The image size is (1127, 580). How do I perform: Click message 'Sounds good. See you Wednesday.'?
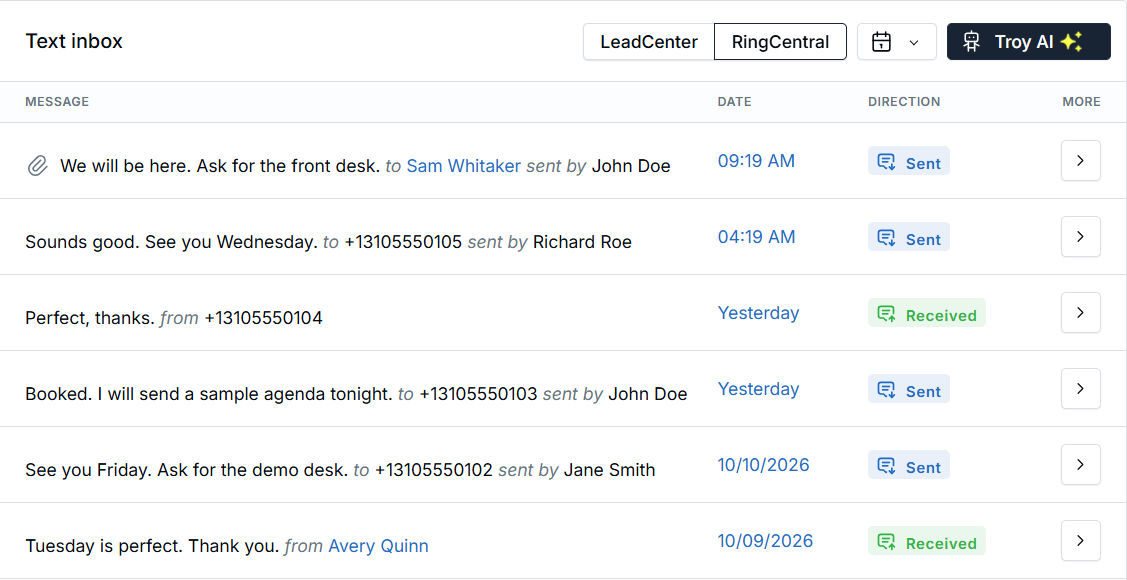[x=171, y=242]
